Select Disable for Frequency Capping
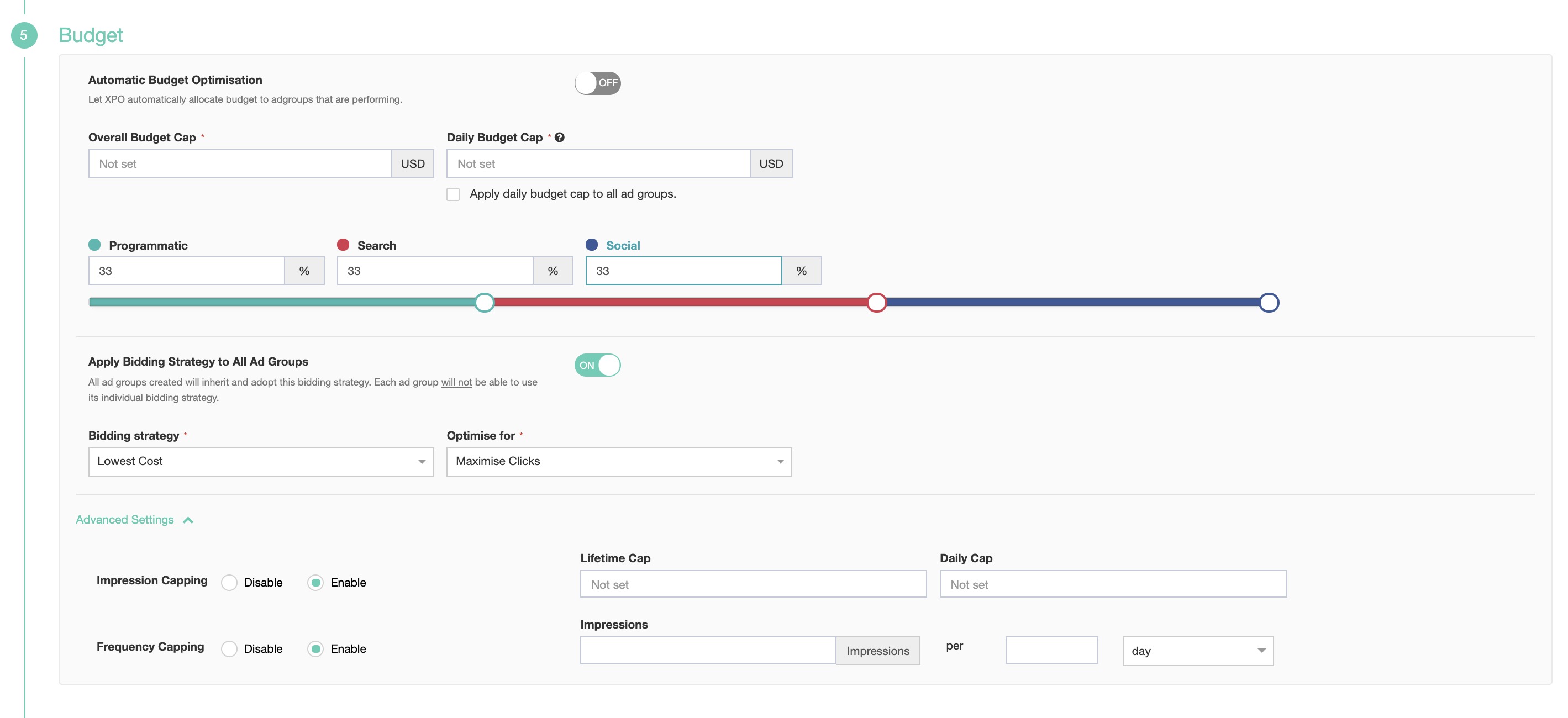The width and height of the screenshot is (1568, 718). point(229,650)
